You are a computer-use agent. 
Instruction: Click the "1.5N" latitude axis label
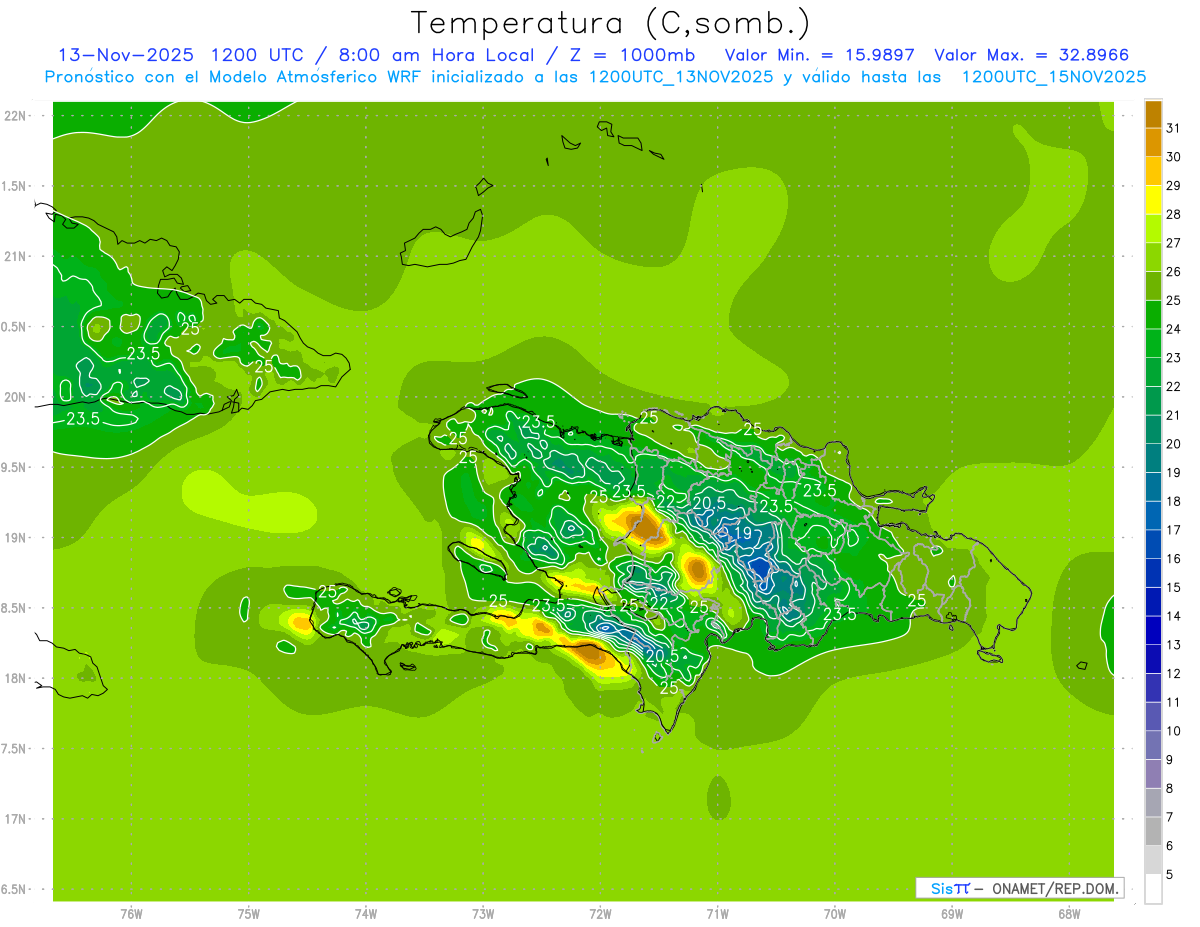14,186
